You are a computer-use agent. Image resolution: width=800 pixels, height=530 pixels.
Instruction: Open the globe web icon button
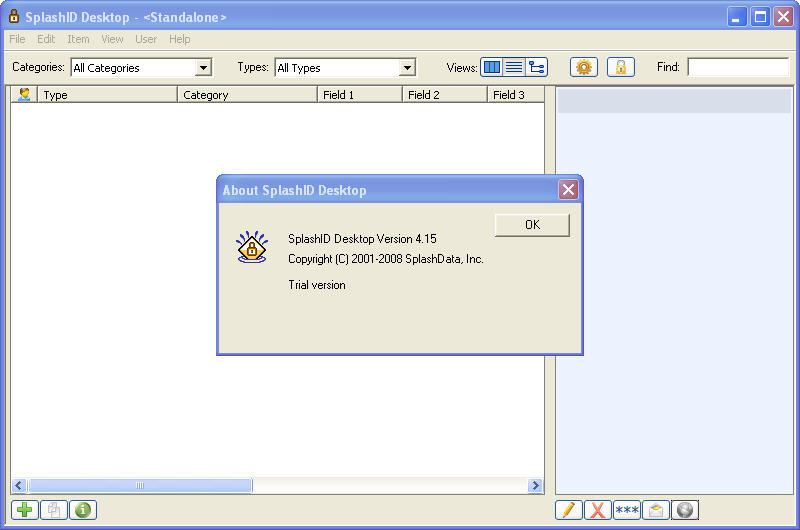[685, 510]
